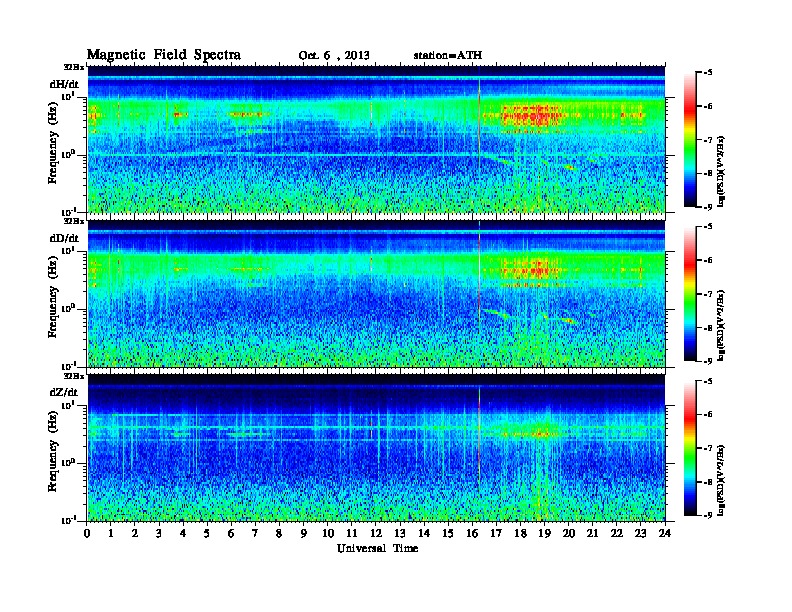Click hour tick label 23 on time axis
The image size is (792, 612).
click(x=641, y=533)
